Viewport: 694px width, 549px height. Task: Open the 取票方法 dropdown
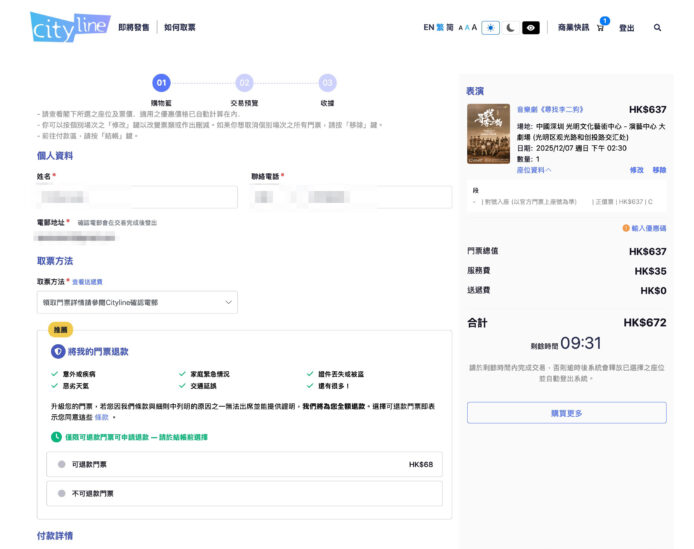(137, 301)
